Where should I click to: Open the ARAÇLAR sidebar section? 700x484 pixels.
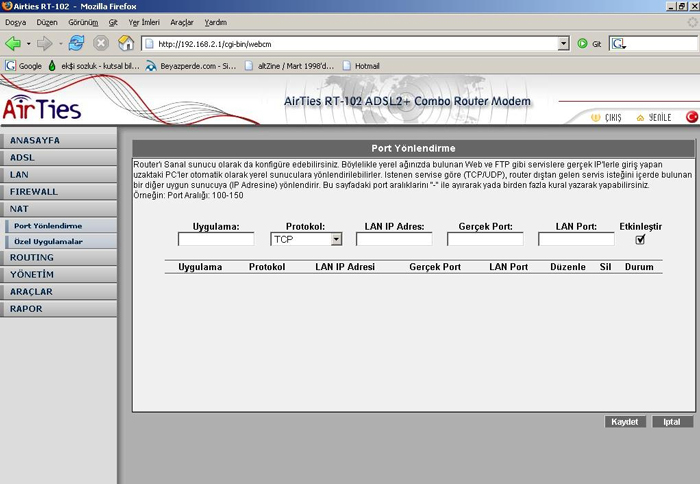[x=59, y=292]
